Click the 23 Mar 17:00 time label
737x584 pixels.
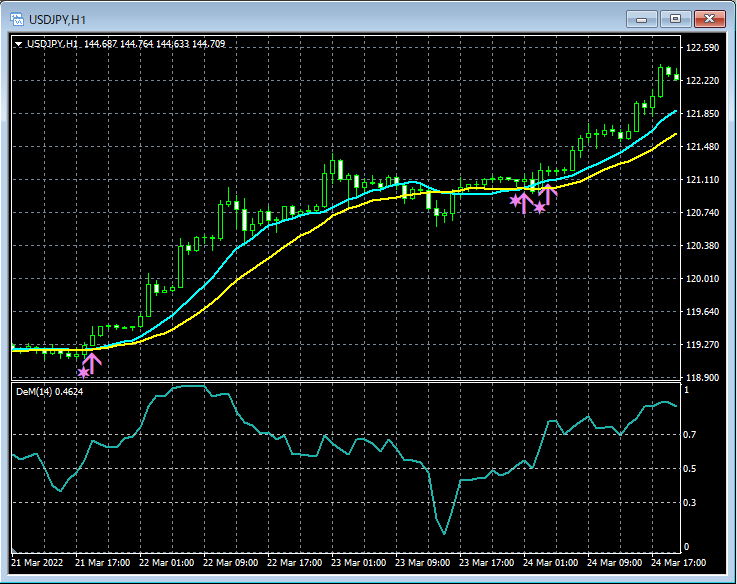[x=486, y=562]
